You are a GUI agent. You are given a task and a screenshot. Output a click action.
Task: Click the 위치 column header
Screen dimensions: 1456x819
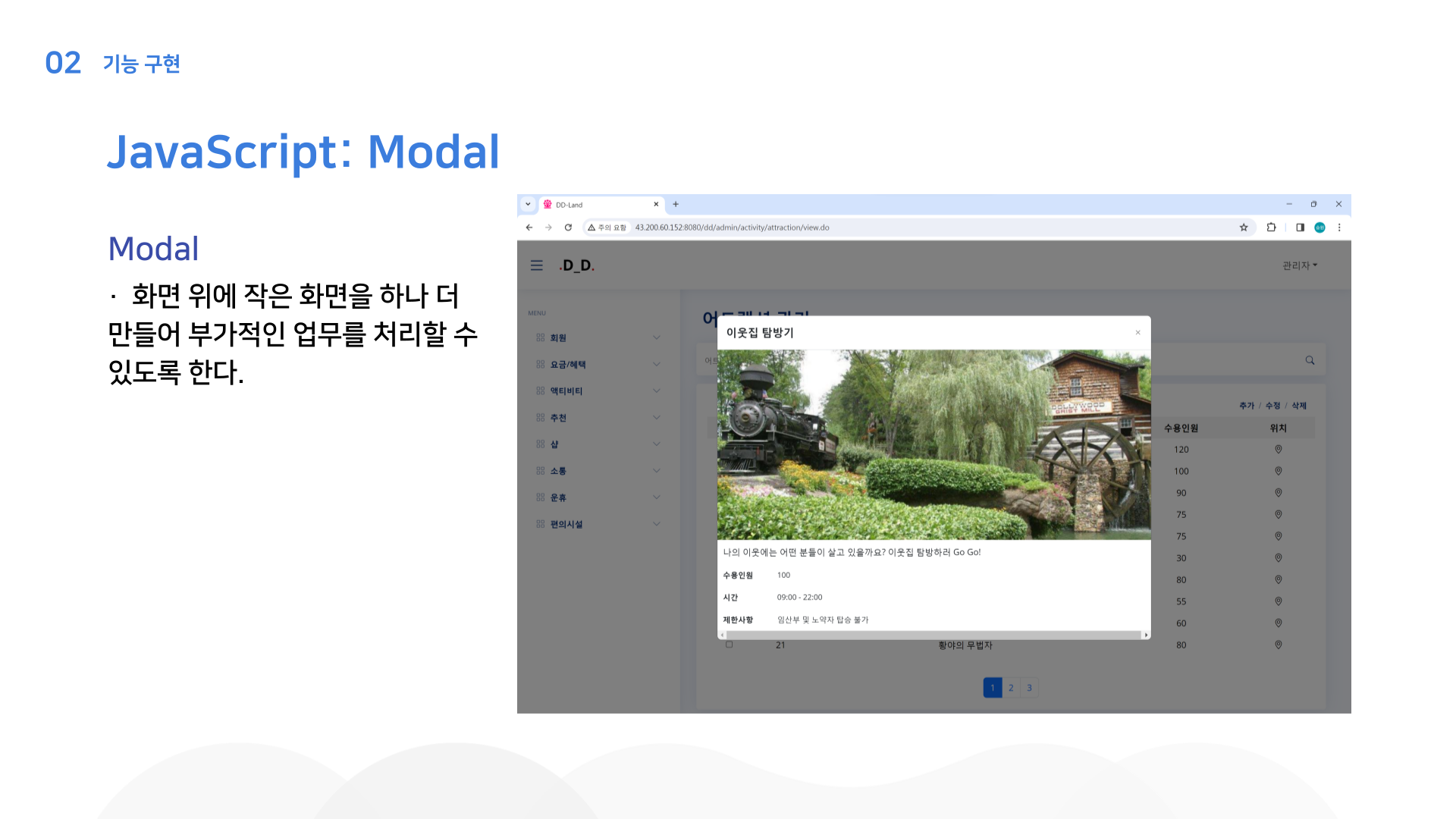point(1279,428)
